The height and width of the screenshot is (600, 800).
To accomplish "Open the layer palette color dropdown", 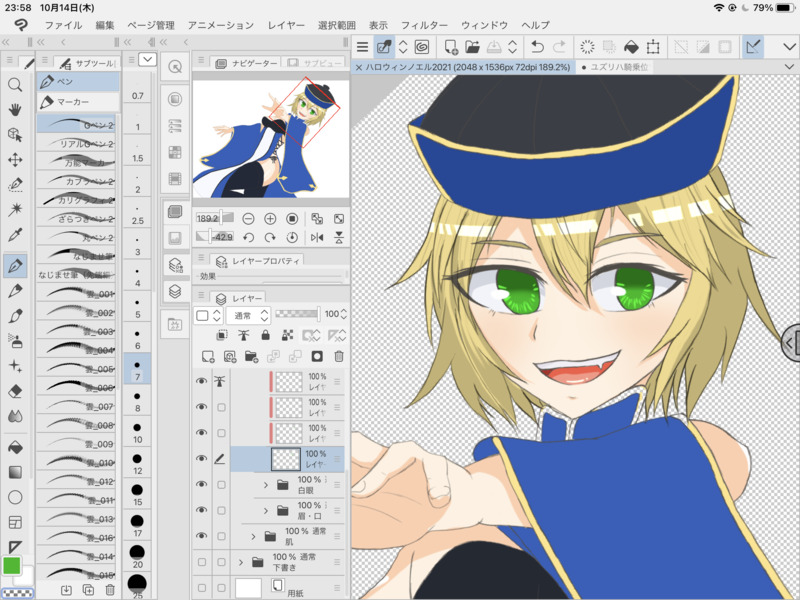I will point(208,315).
